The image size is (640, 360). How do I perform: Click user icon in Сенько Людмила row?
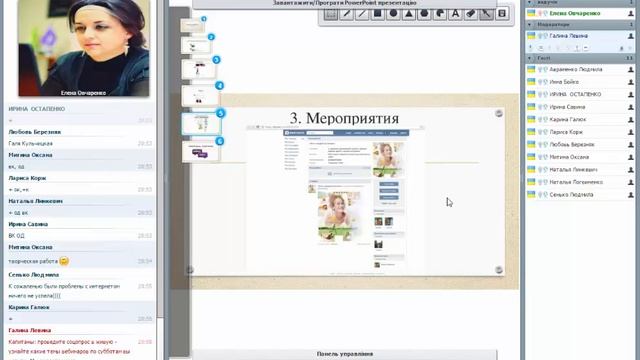631,195
